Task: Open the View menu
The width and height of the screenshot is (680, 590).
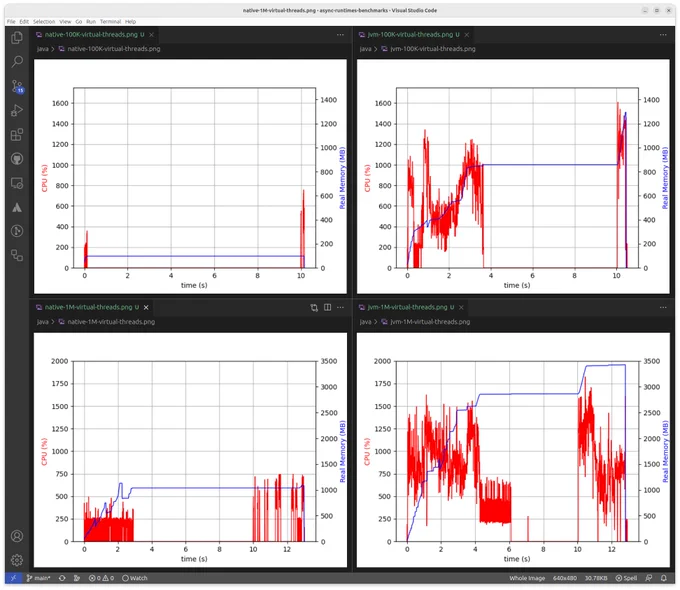Action: [65, 22]
